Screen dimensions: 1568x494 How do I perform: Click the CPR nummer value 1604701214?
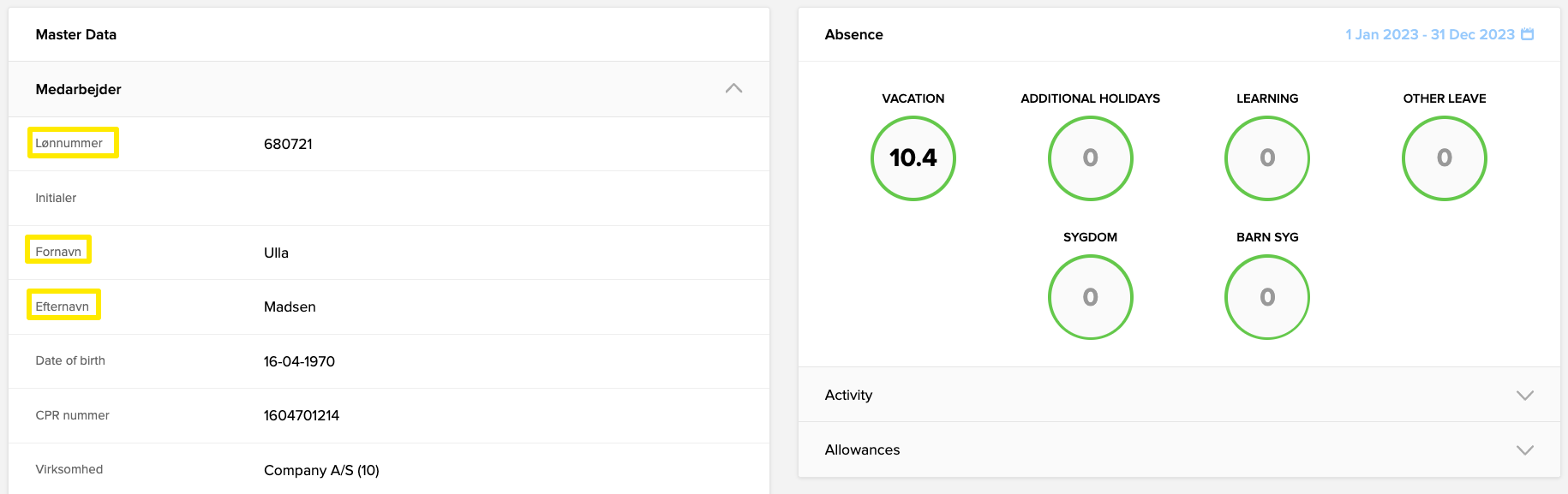(301, 415)
